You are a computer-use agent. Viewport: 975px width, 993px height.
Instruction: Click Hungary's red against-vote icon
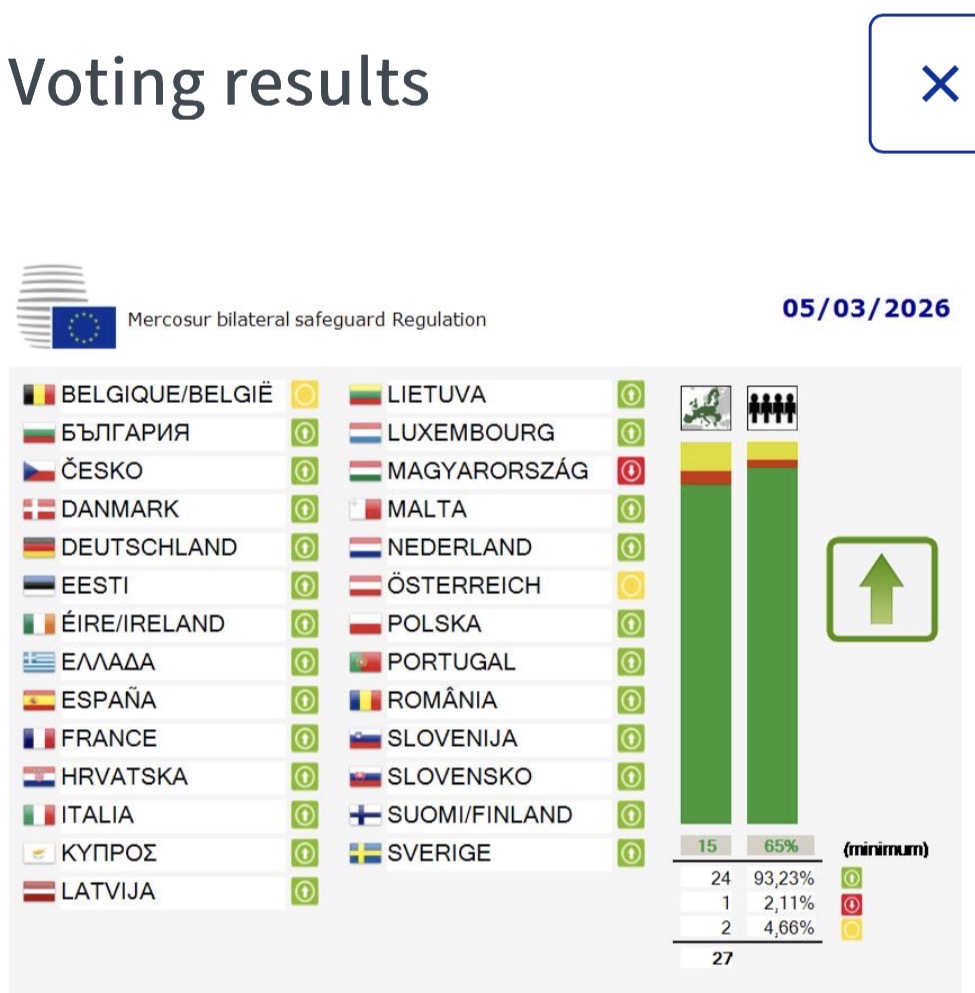pos(630,471)
